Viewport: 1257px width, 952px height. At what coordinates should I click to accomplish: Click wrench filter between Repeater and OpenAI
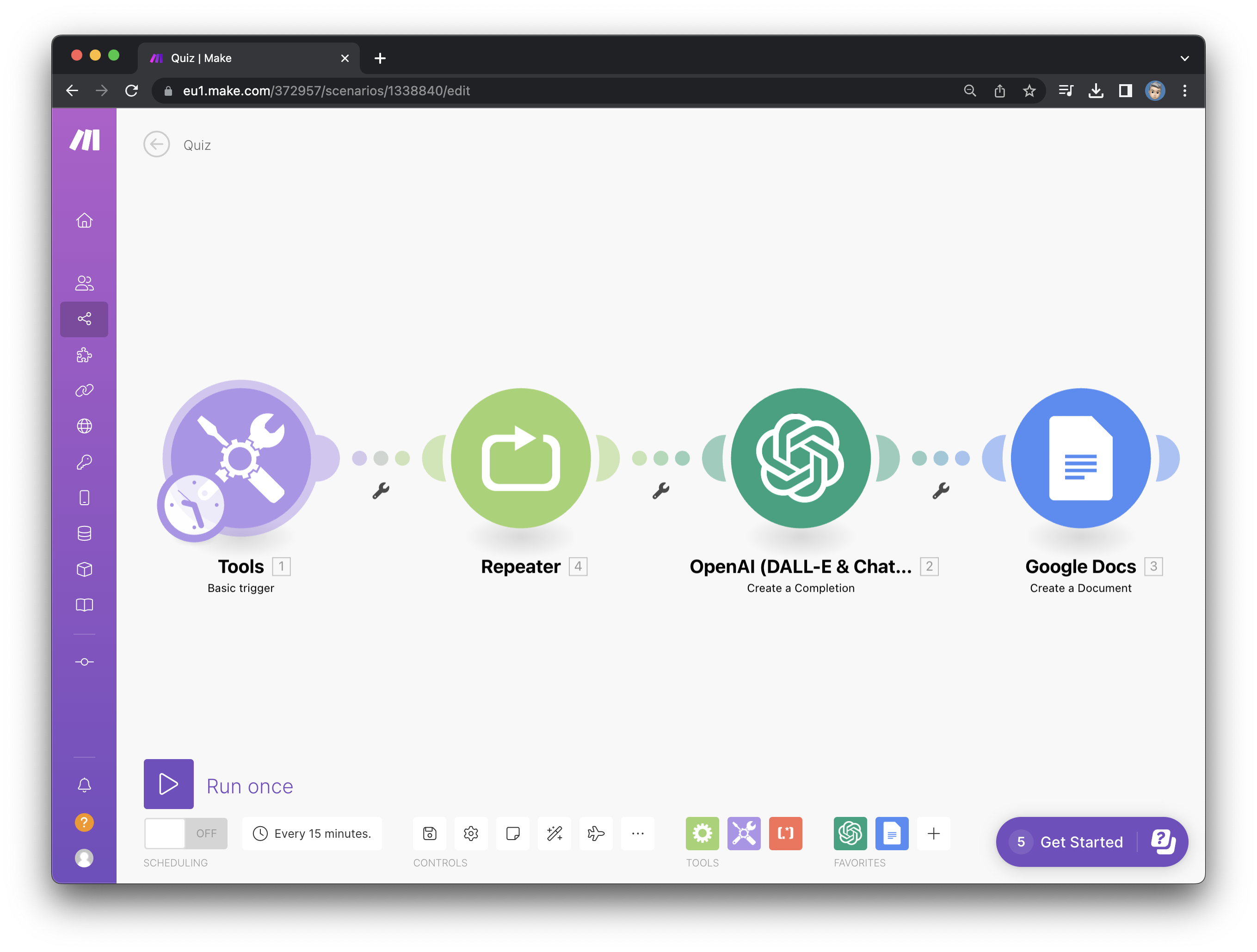click(x=660, y=490)
